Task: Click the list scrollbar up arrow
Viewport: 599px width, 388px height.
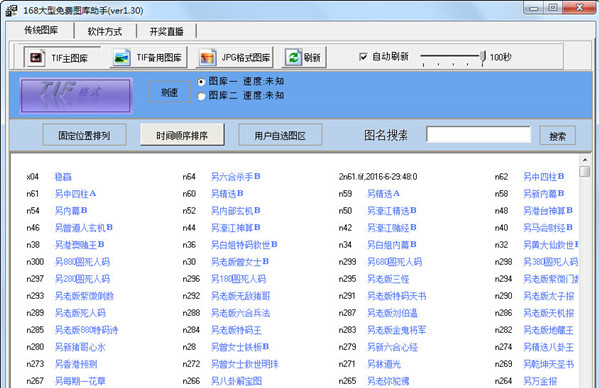Action: (x=585, y=160)
